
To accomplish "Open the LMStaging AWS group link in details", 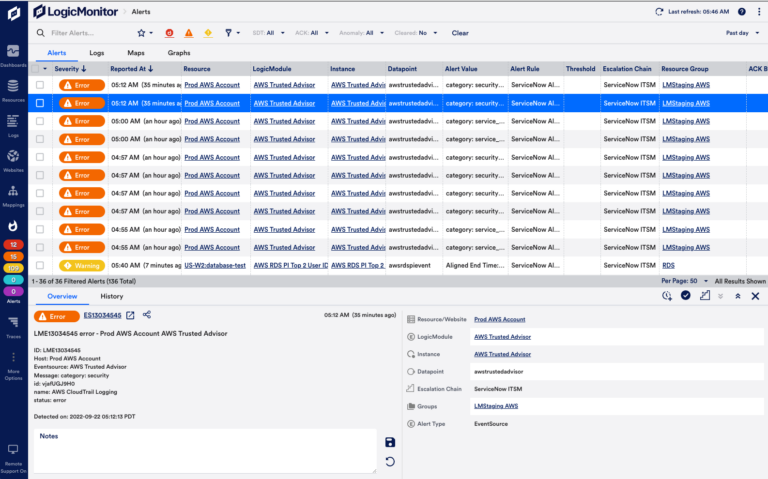I will (x=495, y=406).
